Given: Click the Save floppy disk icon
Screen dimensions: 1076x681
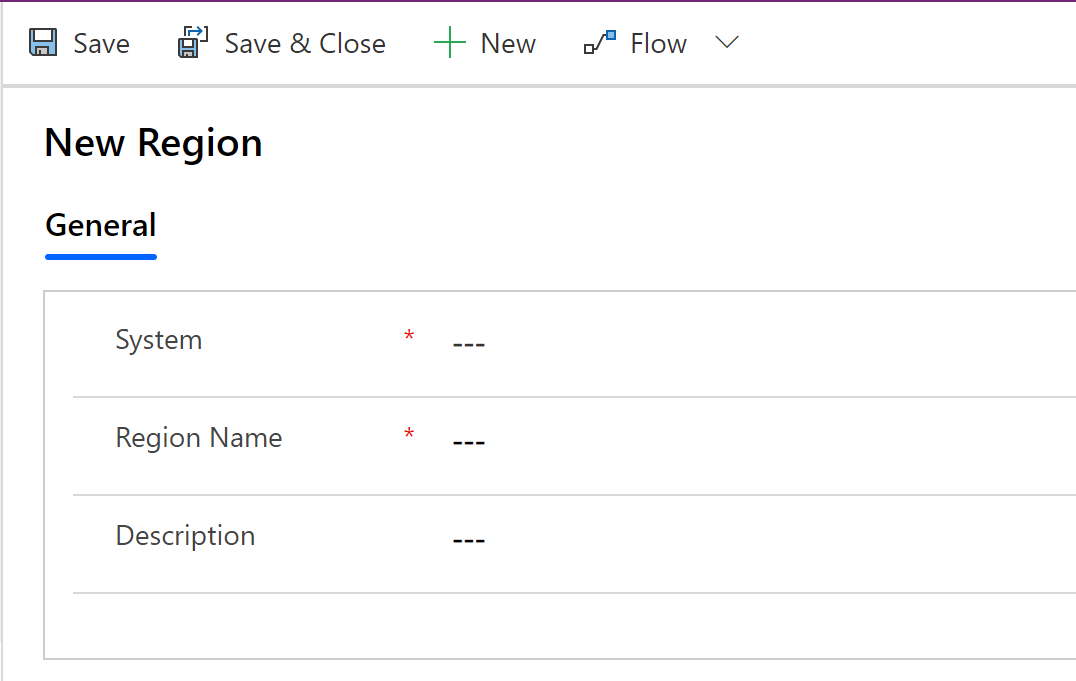Looking at the screenshot, I should click(43, 43).
